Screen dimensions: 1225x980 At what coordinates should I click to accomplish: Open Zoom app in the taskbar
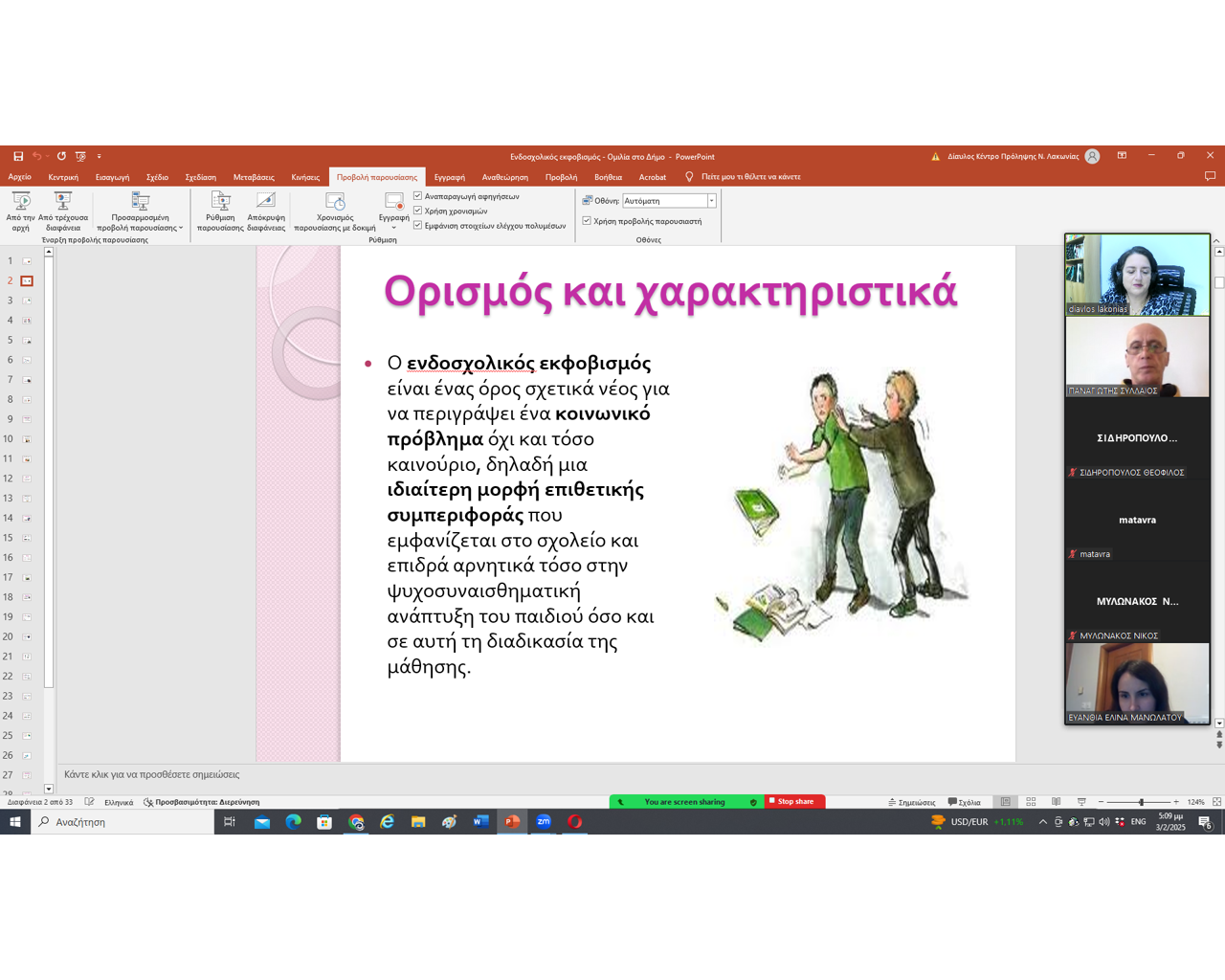click(x=544, y=822)
